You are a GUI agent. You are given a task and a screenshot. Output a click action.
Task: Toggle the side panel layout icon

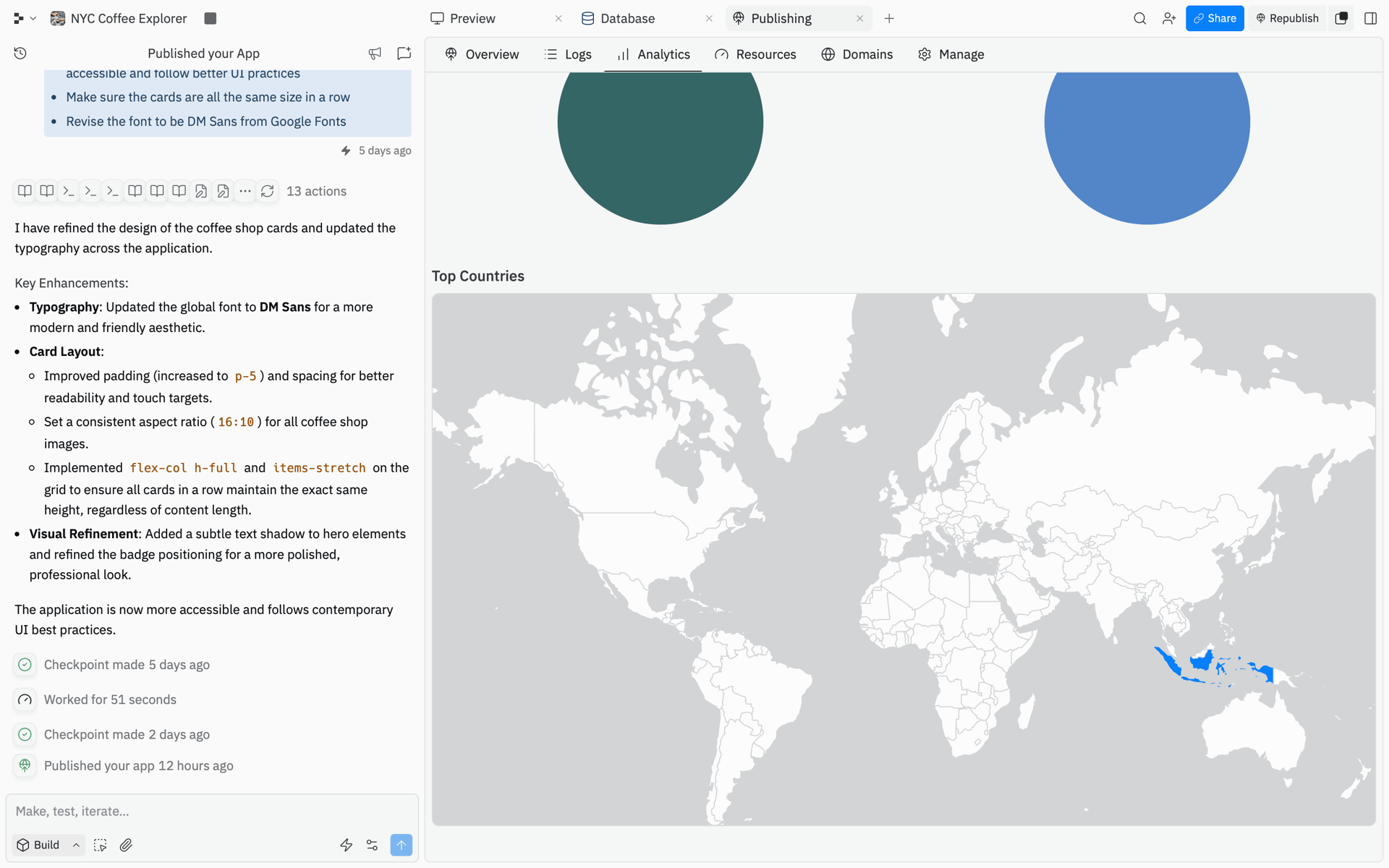point(1370,19)
